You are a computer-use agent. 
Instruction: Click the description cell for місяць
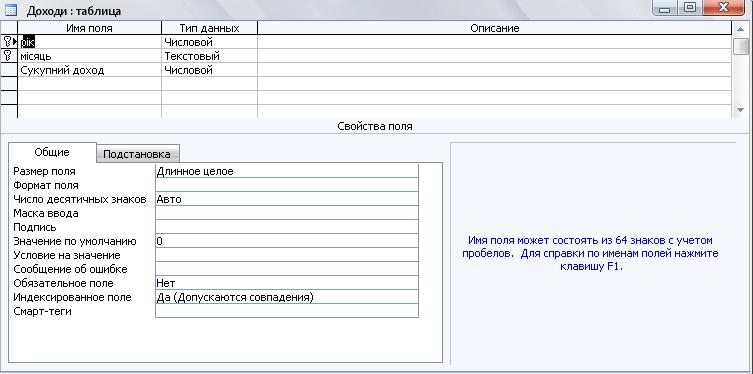[495, 56]
